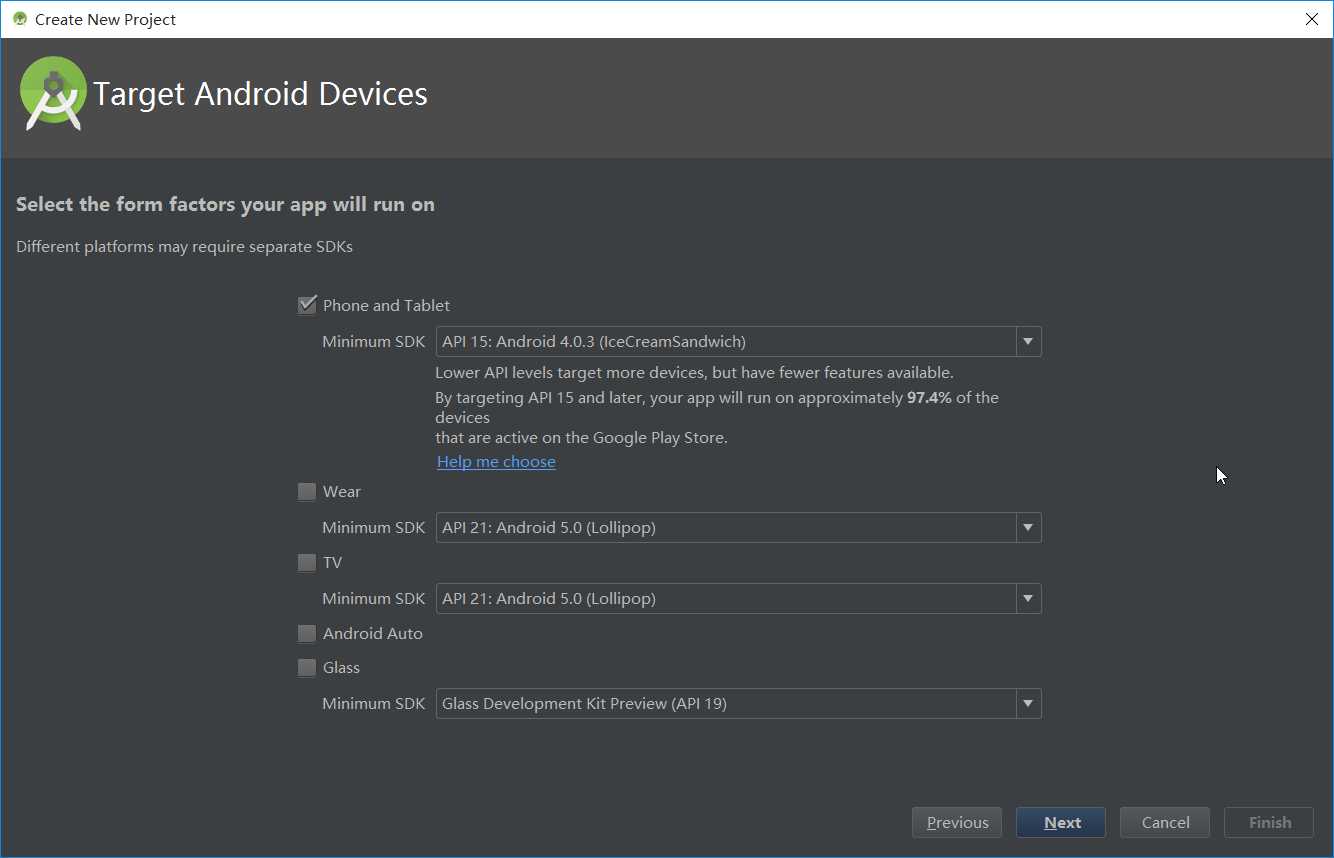
Task: Uncheck the Phone and Tablet checkbox
Action: [307, 305]
